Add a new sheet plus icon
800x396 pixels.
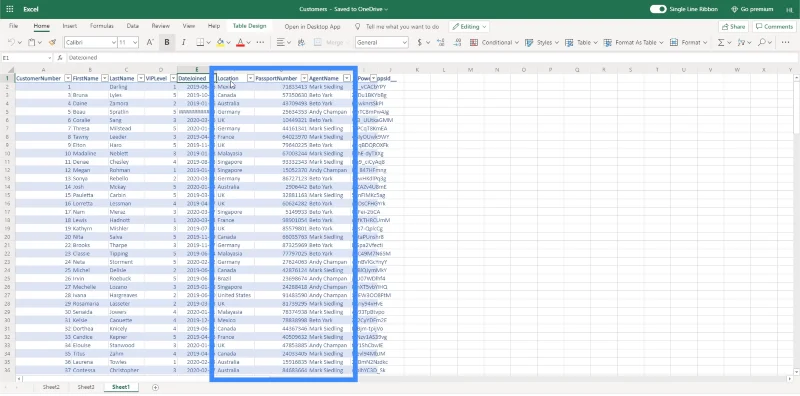156,387
